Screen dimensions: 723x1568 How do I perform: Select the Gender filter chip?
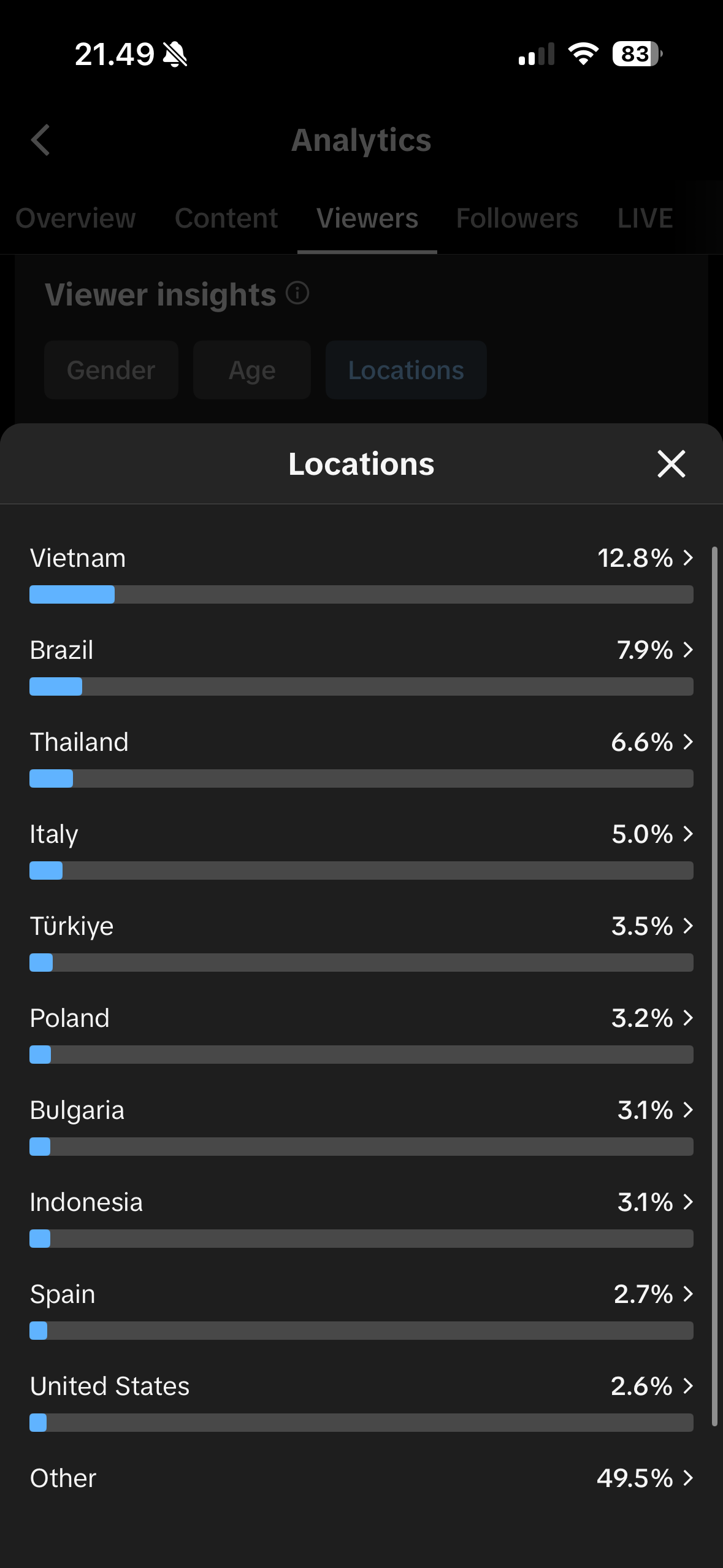click(x=111, y=370)
